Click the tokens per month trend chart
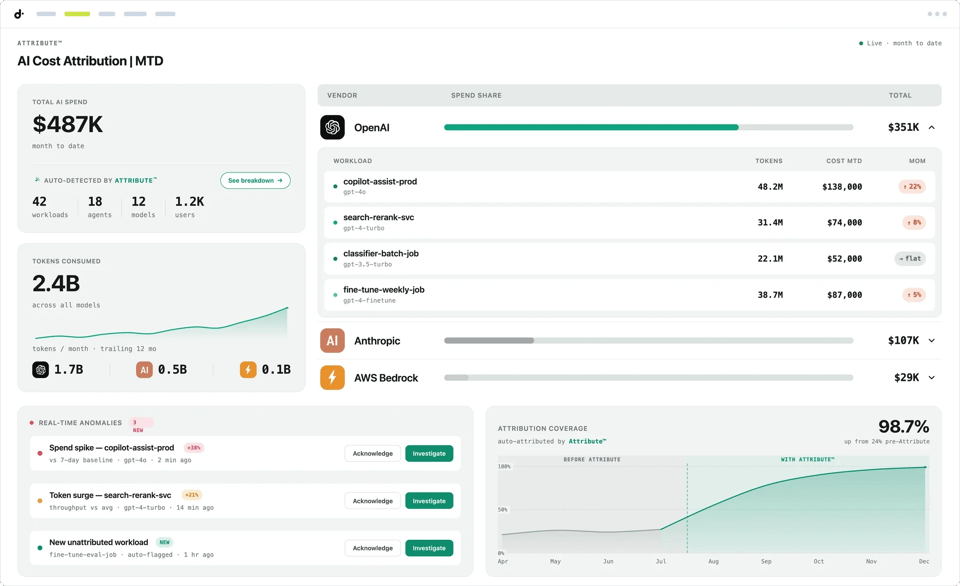The width and height of the screenshot is (960, 586). 161,323
